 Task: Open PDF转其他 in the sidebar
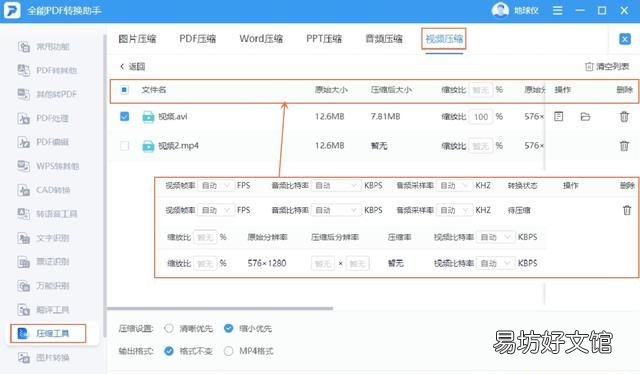(47, 70)
